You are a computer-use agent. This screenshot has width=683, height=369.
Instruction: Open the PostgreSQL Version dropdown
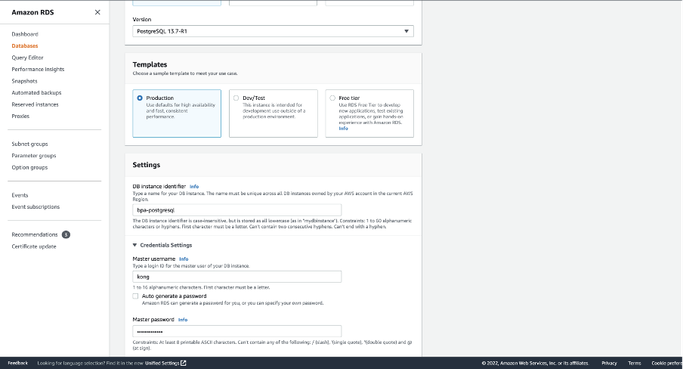tap(273, 31)
